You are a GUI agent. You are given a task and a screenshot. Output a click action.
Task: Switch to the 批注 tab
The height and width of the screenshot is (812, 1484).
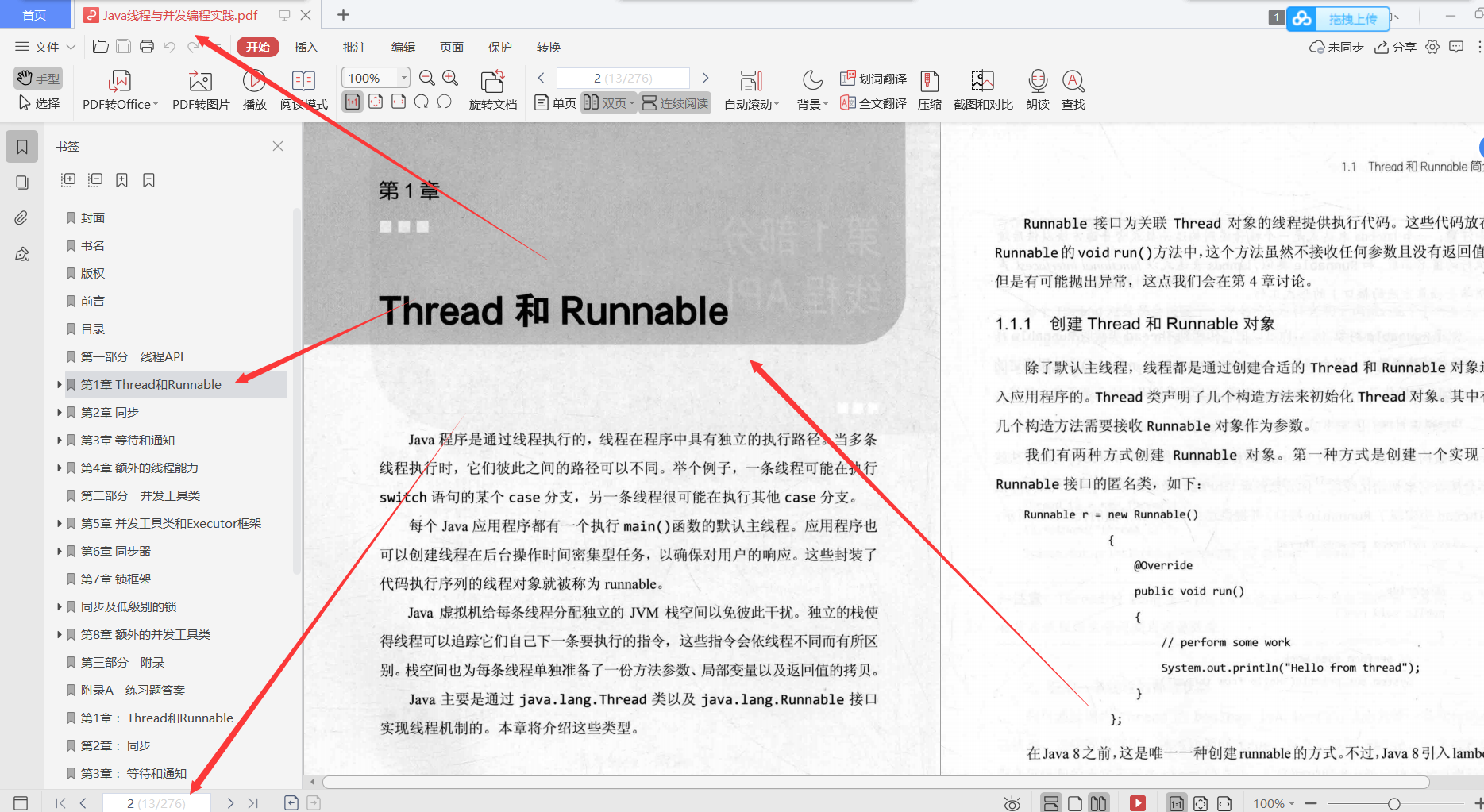354,47
